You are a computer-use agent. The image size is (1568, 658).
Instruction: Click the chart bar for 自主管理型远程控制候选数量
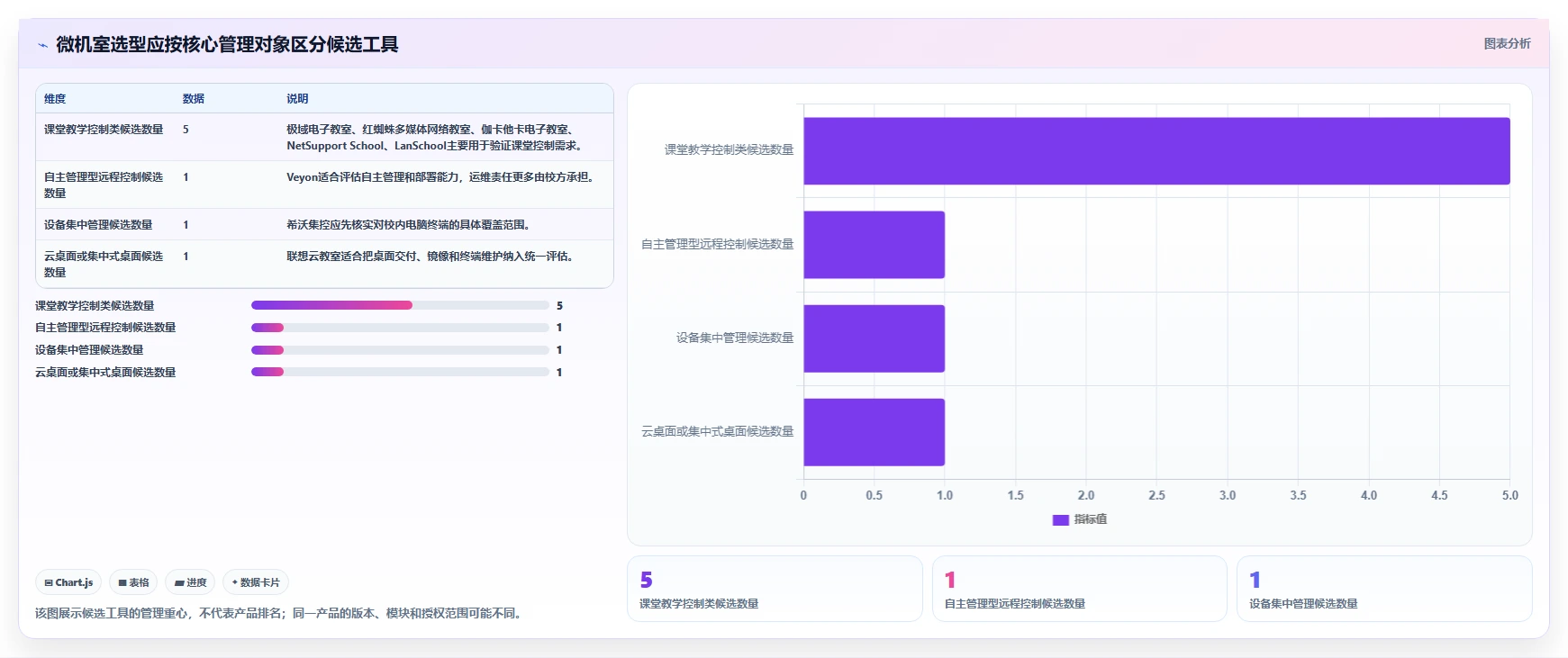tap(874, 245)
